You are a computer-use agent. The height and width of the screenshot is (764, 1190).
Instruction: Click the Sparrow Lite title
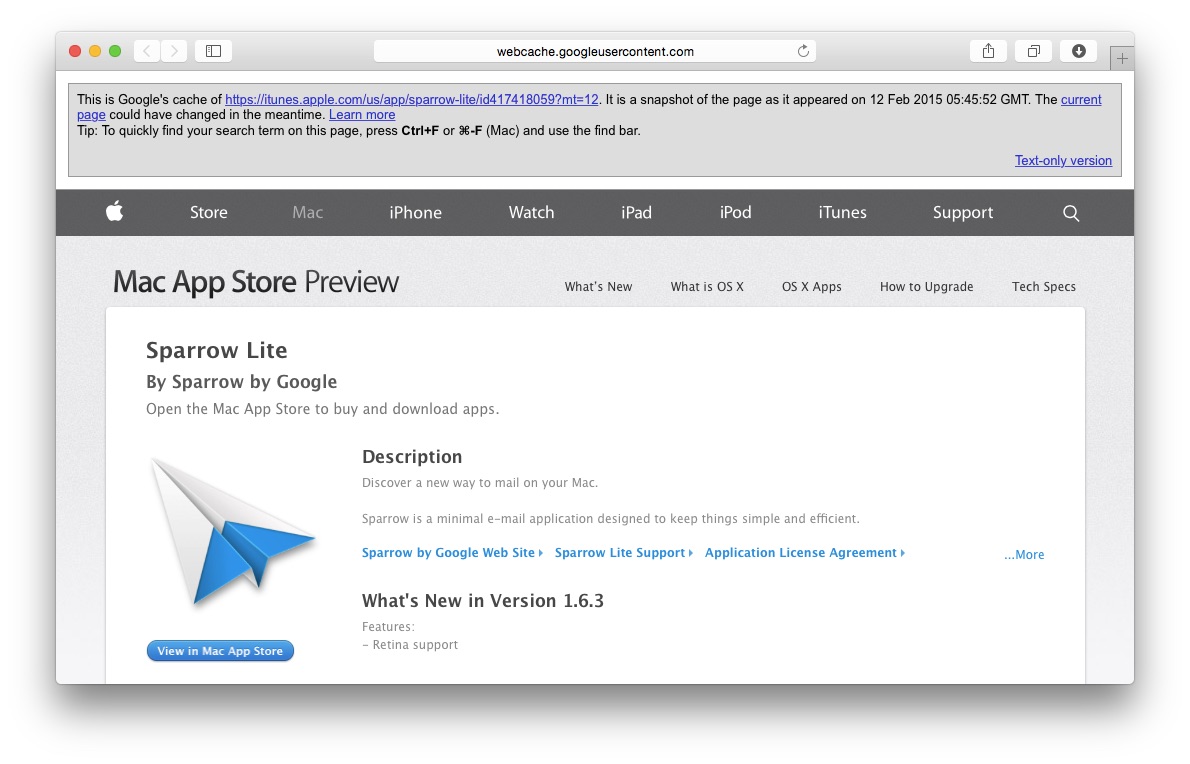tap(216, 351)
